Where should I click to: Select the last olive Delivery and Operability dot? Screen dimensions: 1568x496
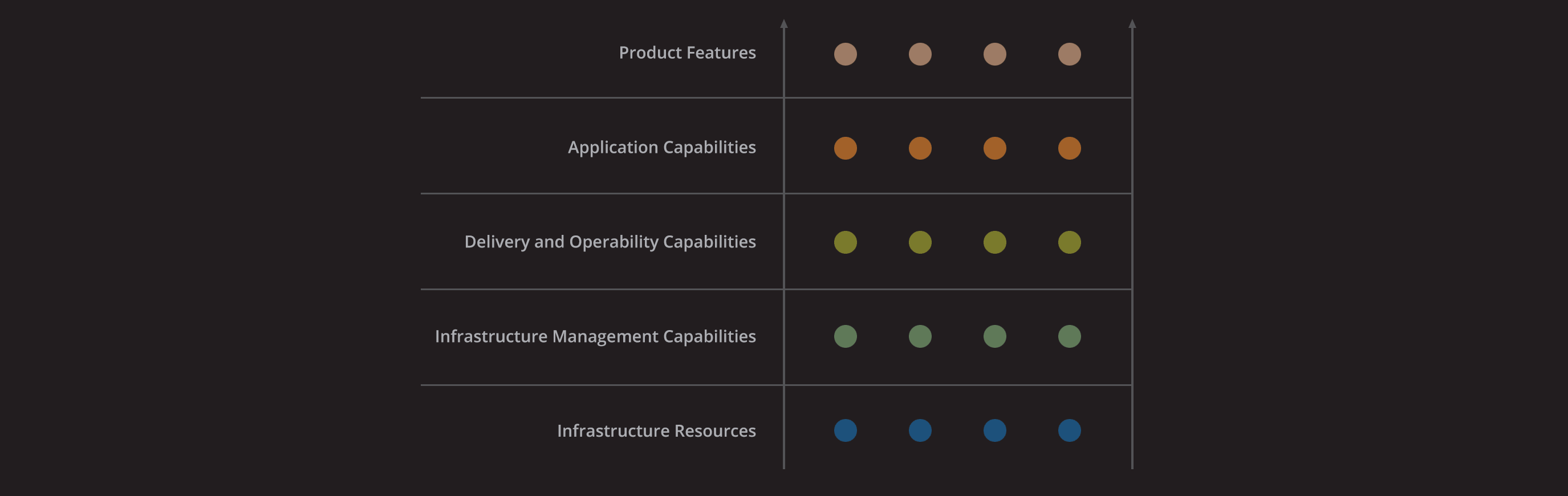1069,242
